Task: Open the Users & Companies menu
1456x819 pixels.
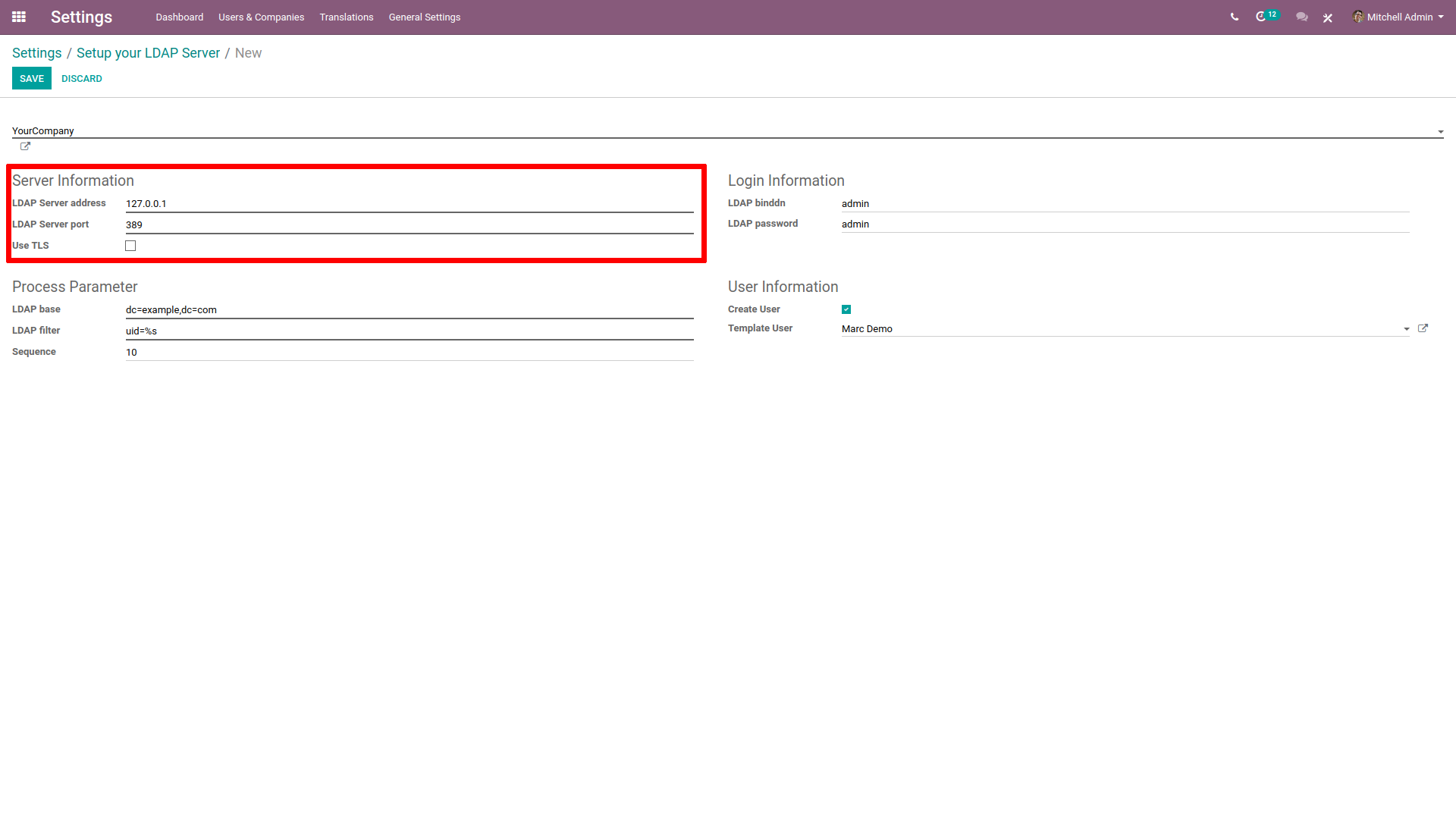Action: (259, 16)
